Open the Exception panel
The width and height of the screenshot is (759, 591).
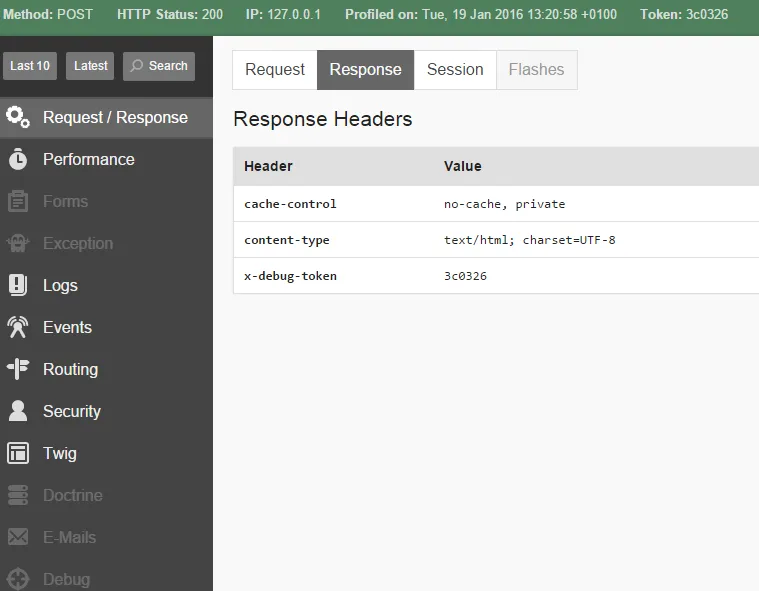click(x=106, y=243)
